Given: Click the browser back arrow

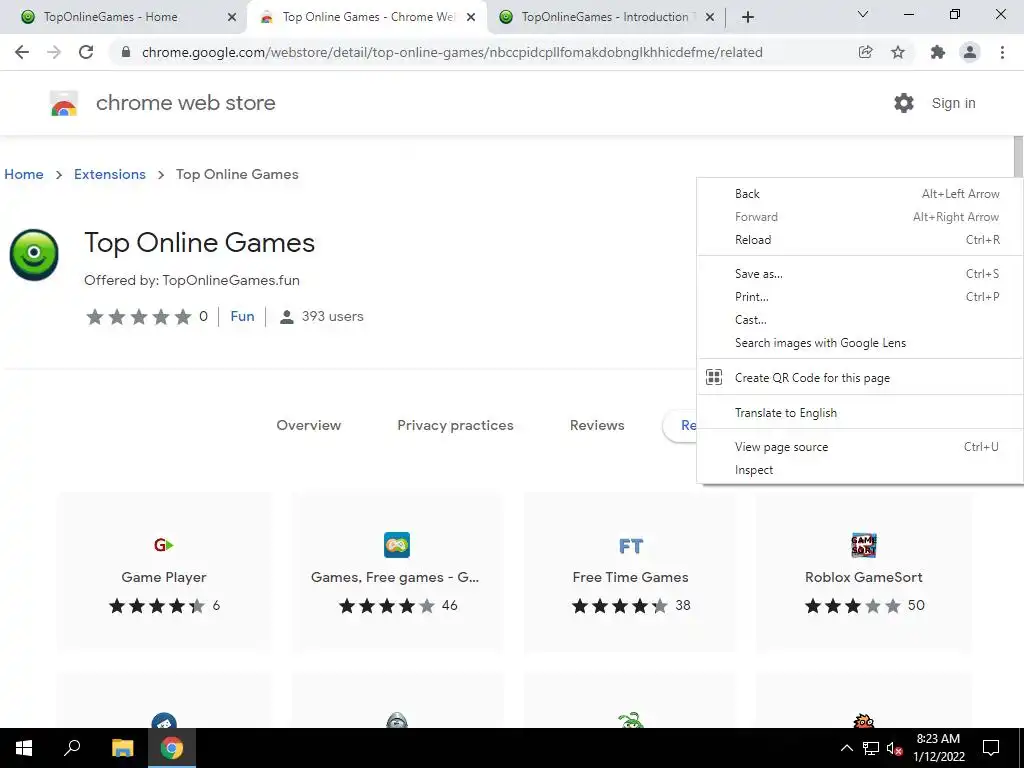Looking at the screenshot, I should tap(22, 52).
